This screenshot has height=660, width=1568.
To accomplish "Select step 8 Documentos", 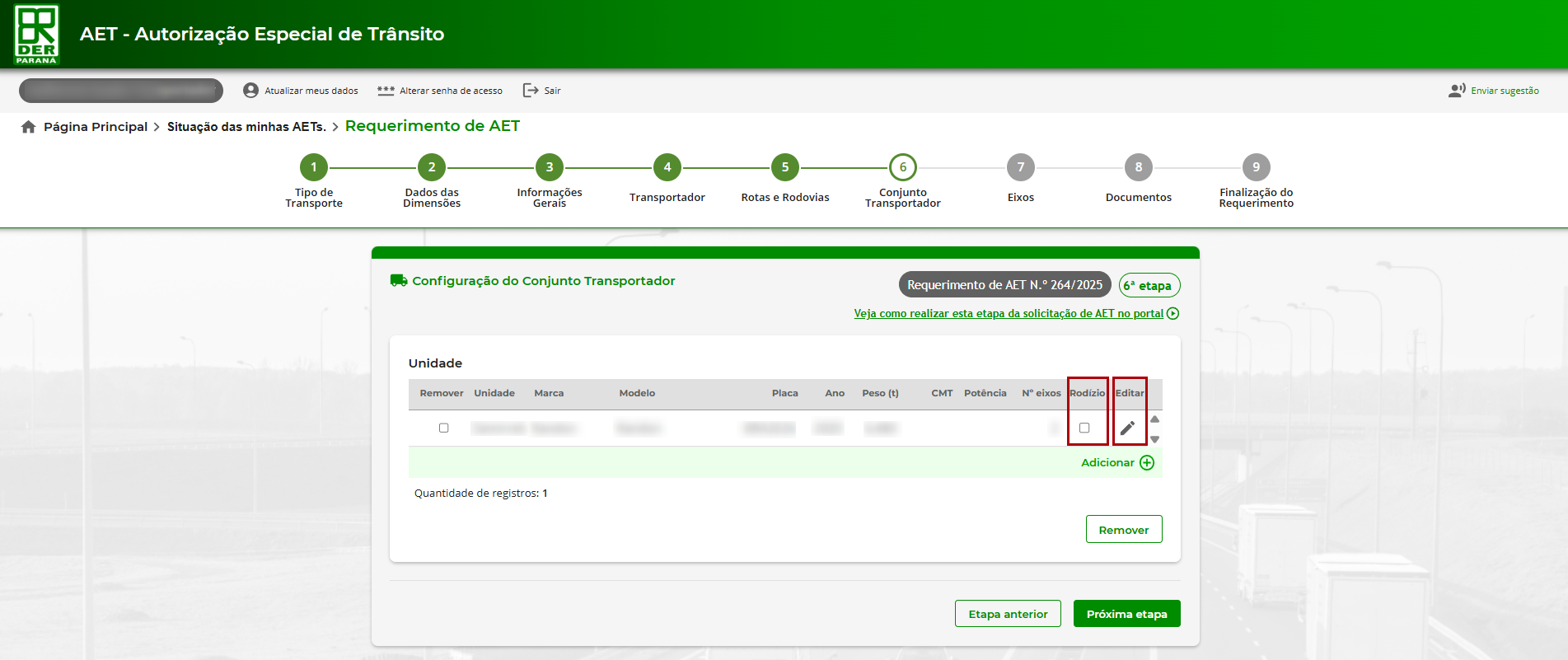I will 1139,167.
